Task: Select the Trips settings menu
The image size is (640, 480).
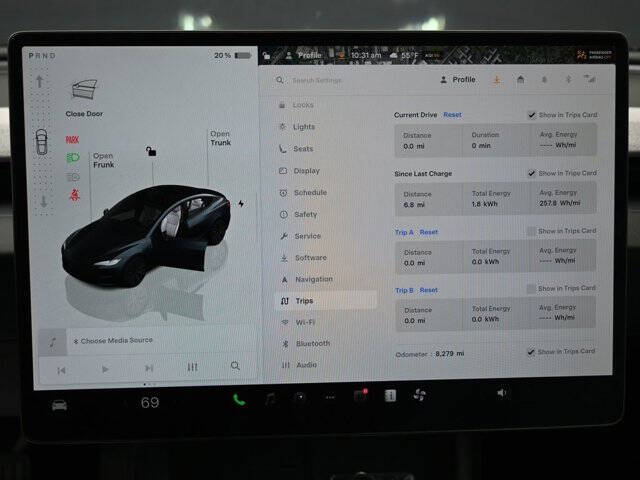Action: click(x=326, y=301)
